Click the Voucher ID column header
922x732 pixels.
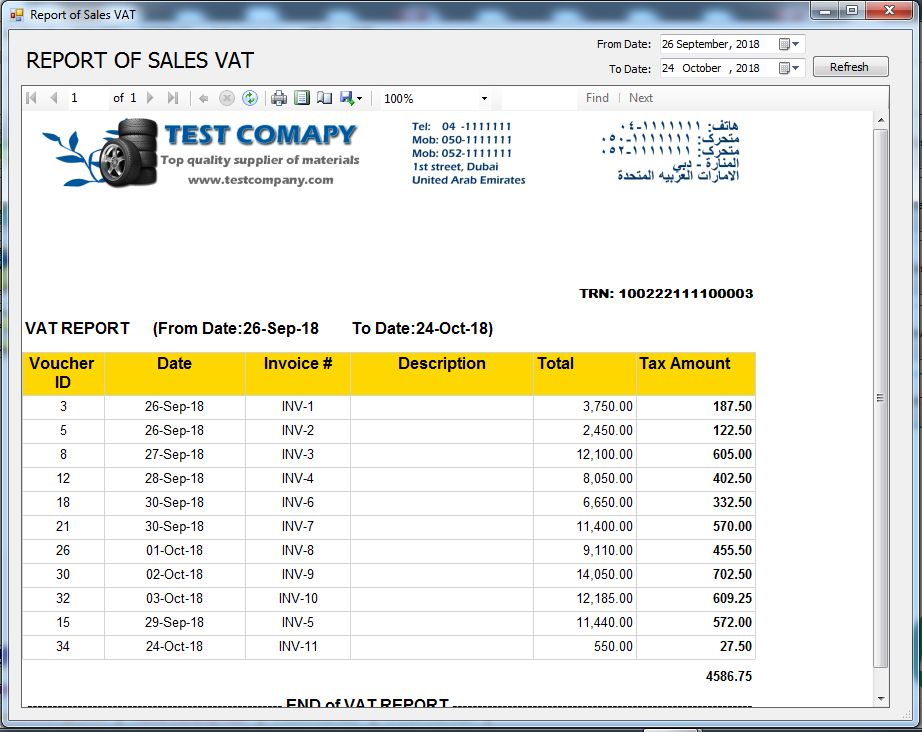click(x=63, y=373)
